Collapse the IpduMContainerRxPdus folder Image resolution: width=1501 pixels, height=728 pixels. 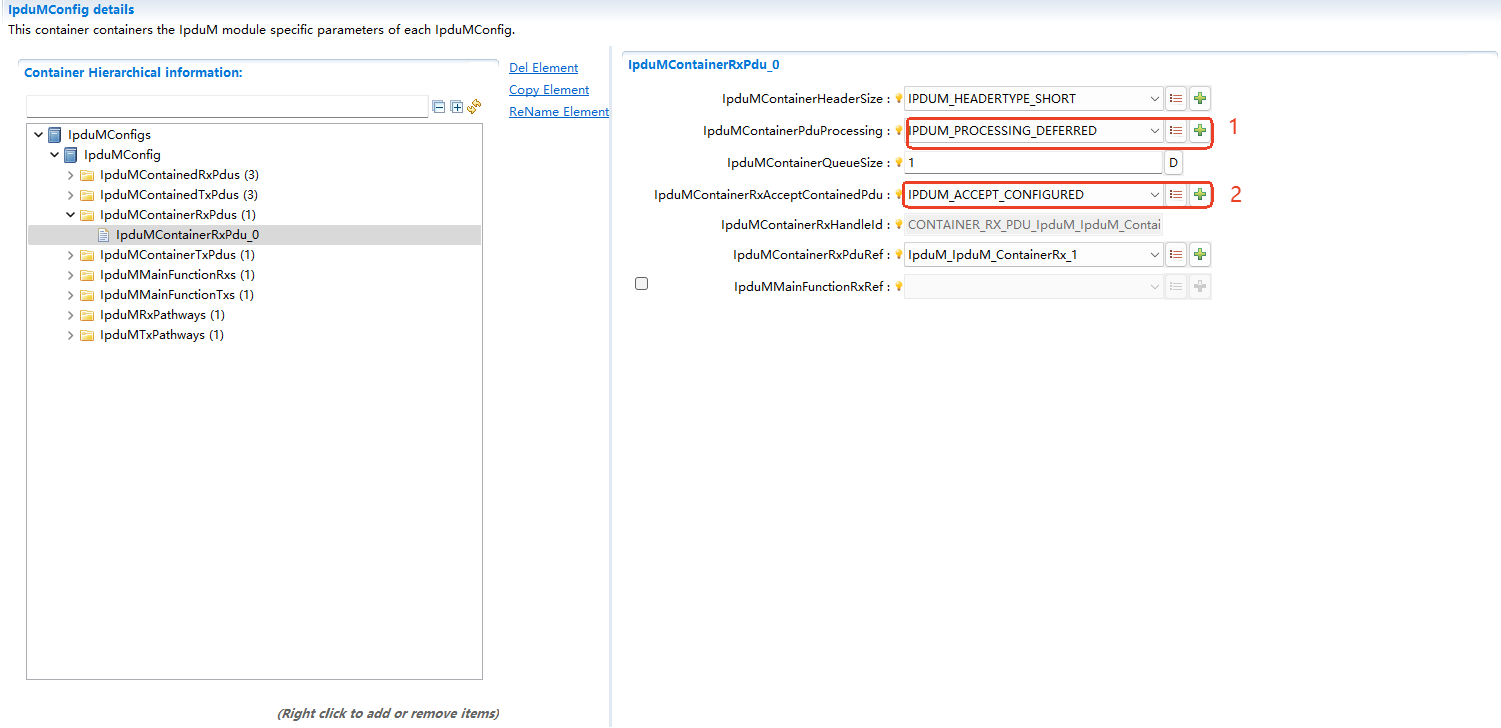point(71,215)
